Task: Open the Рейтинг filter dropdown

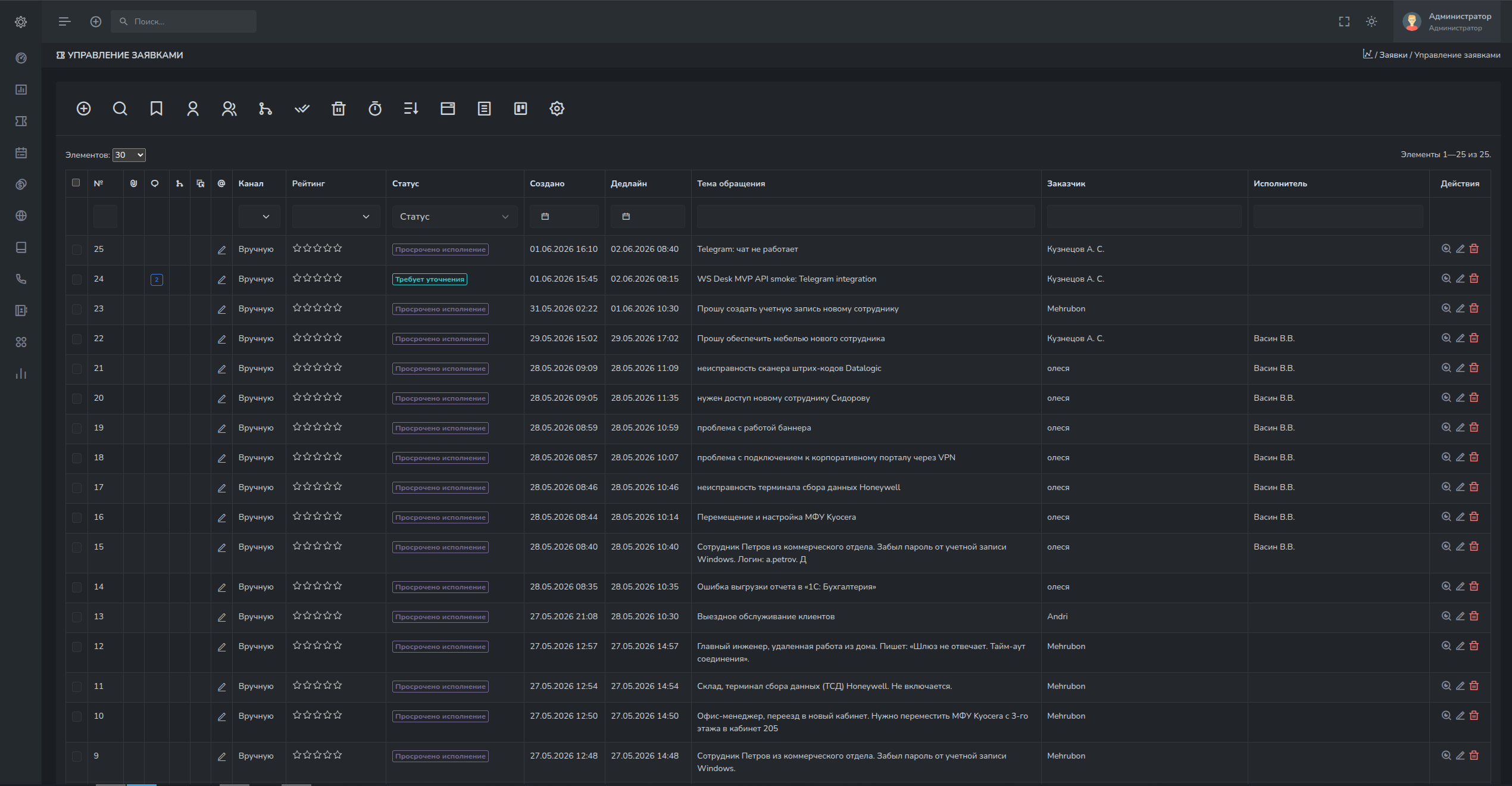Action: tap(336, 217)
